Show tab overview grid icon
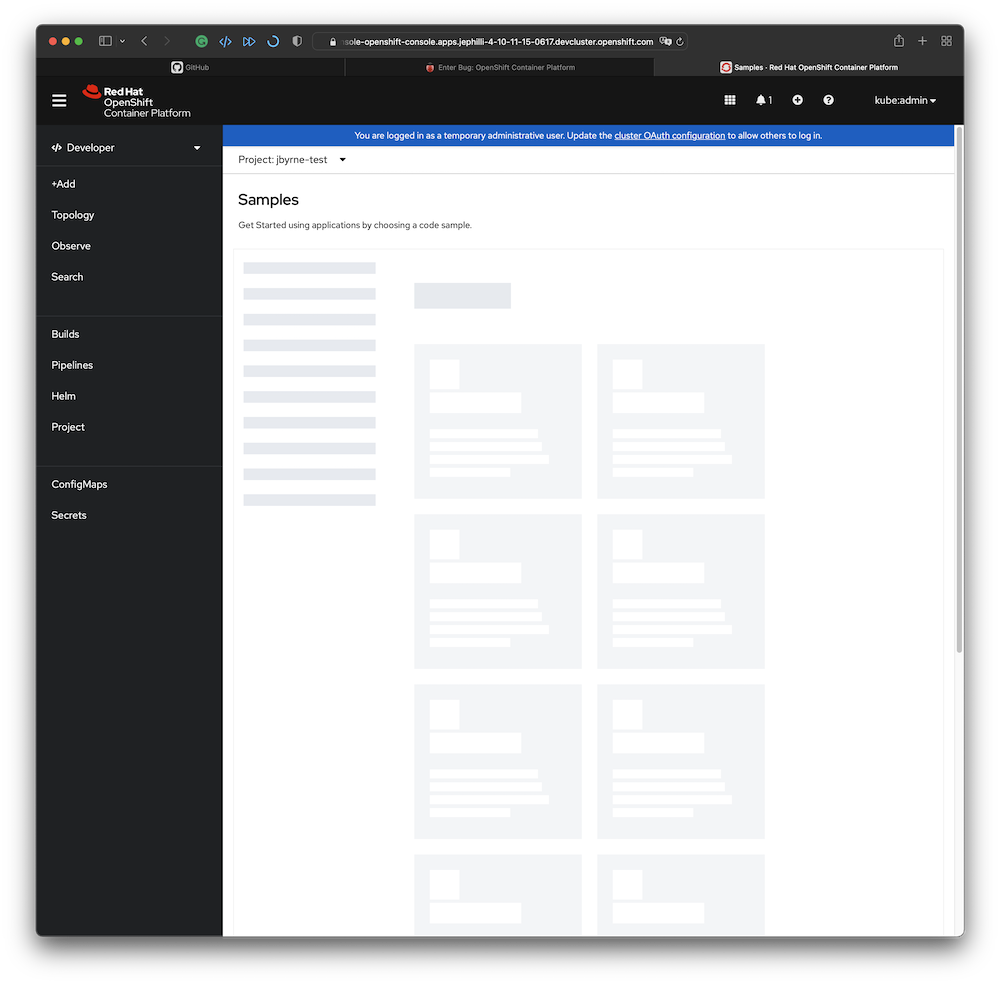 click(946, 41)
